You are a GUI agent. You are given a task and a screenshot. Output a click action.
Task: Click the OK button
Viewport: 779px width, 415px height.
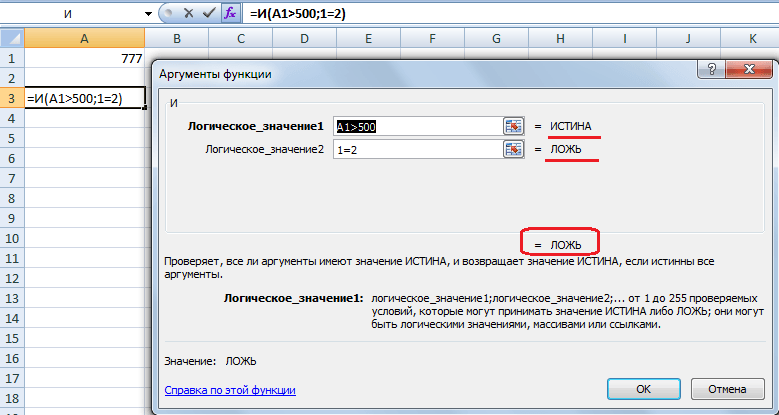click(x=643, y=389)
